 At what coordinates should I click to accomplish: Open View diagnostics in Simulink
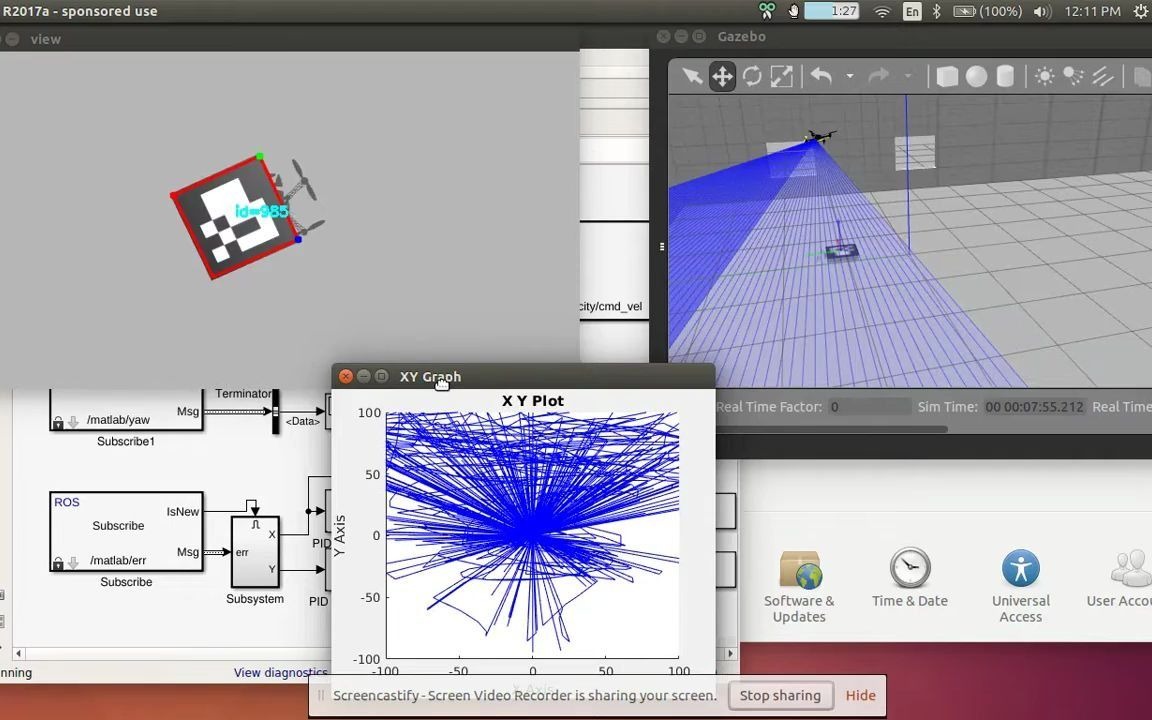[281, 672]
